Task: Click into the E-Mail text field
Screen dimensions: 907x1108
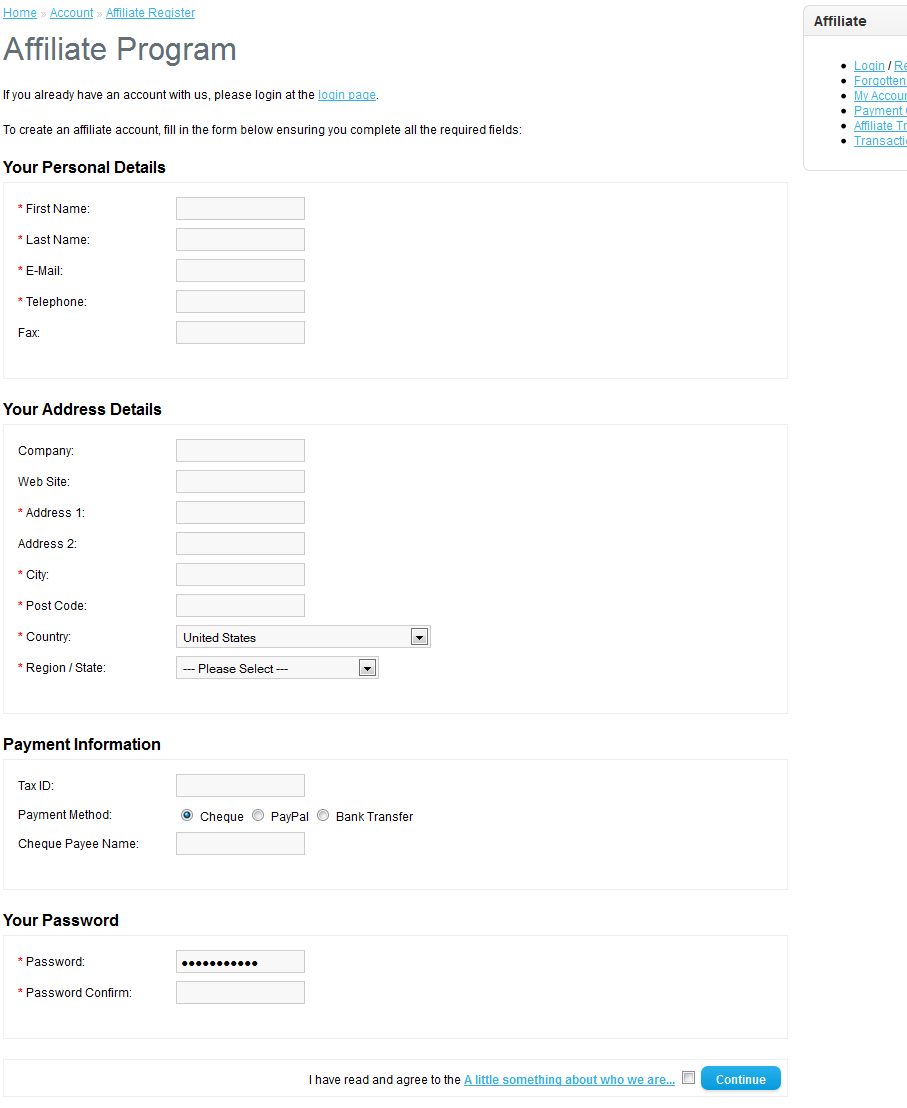Action: [x=240, y=270]
